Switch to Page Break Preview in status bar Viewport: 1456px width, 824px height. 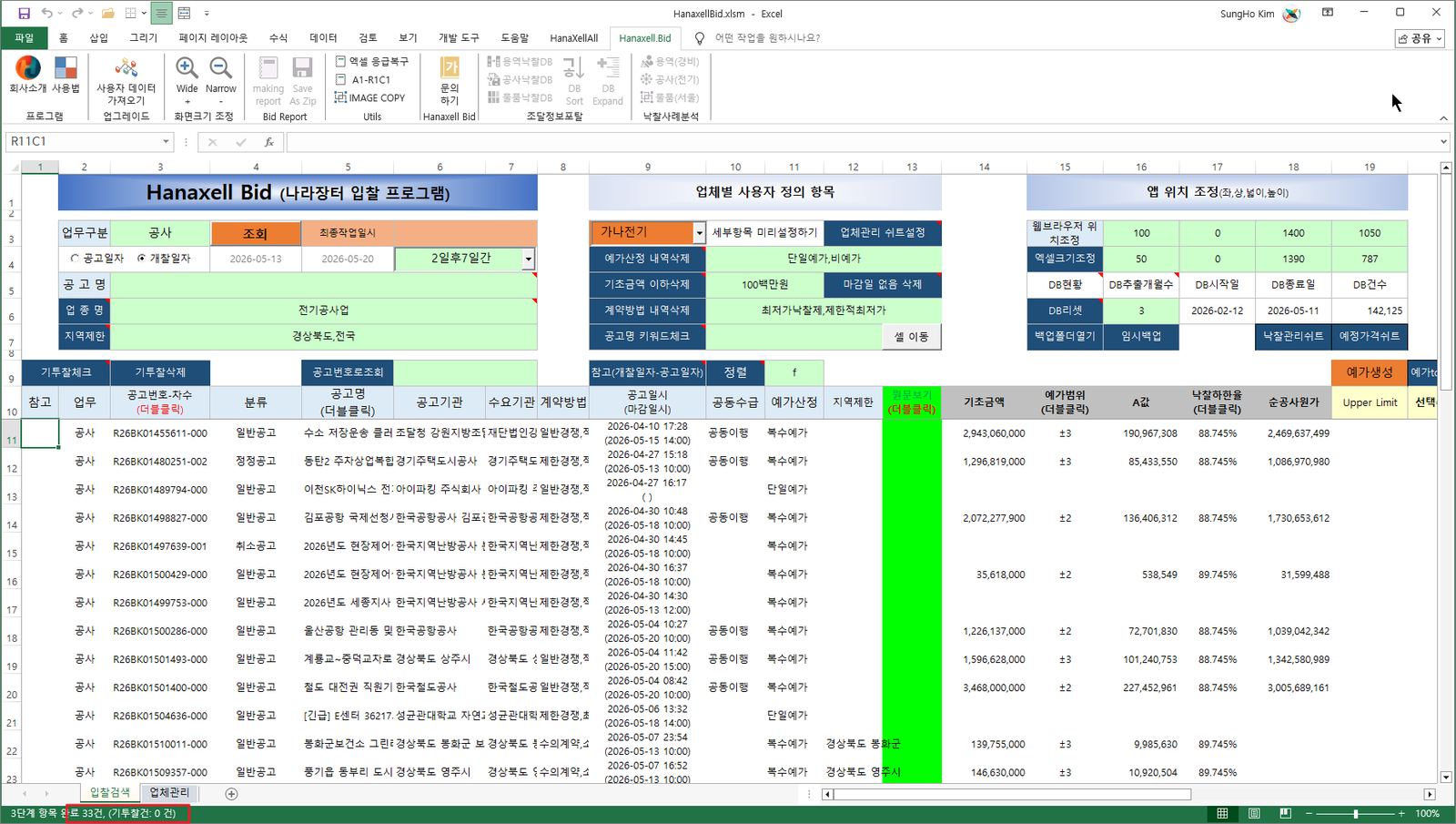pos(1285,813)
